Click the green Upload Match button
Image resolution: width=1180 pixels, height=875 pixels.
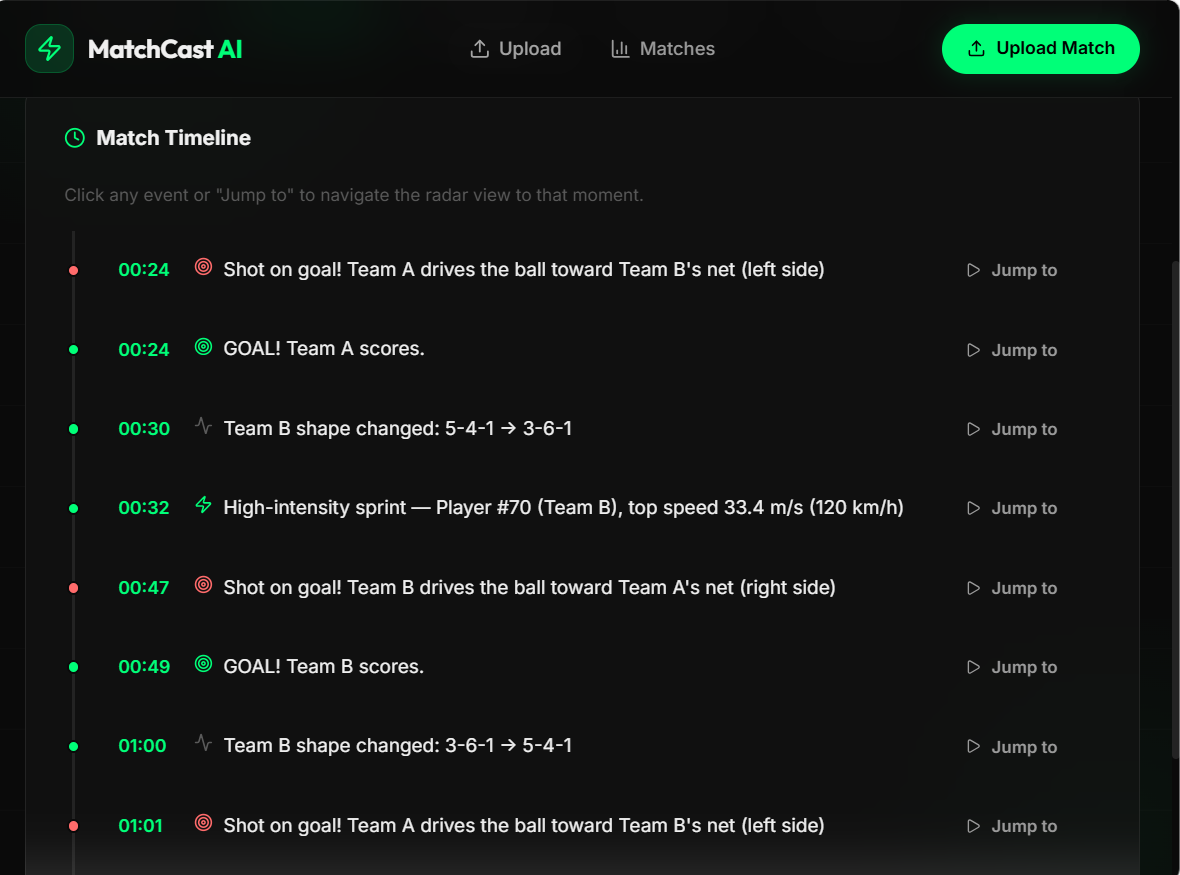pyautogui.click(x=1041, y=49)
